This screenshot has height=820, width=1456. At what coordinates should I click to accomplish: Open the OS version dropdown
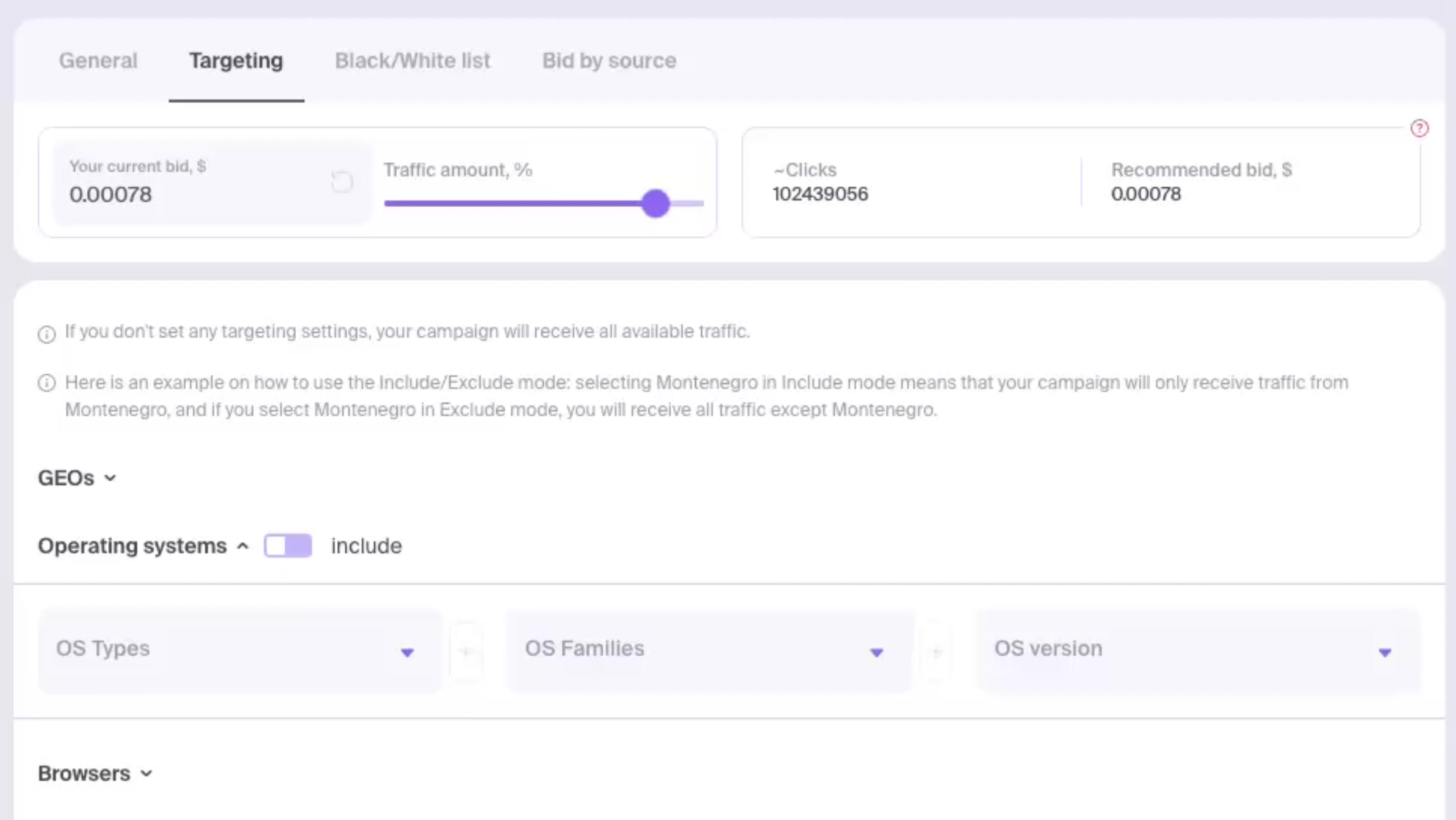pos(1198,650)
